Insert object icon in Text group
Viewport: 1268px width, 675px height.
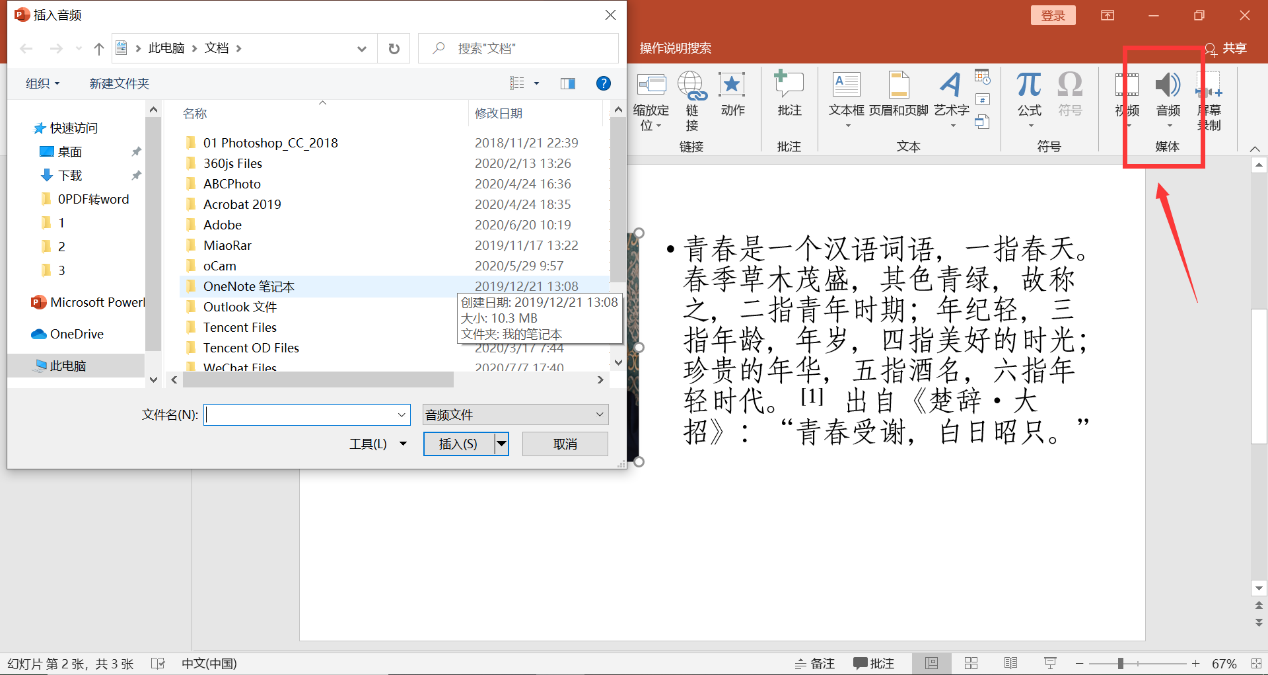[982, 121]
